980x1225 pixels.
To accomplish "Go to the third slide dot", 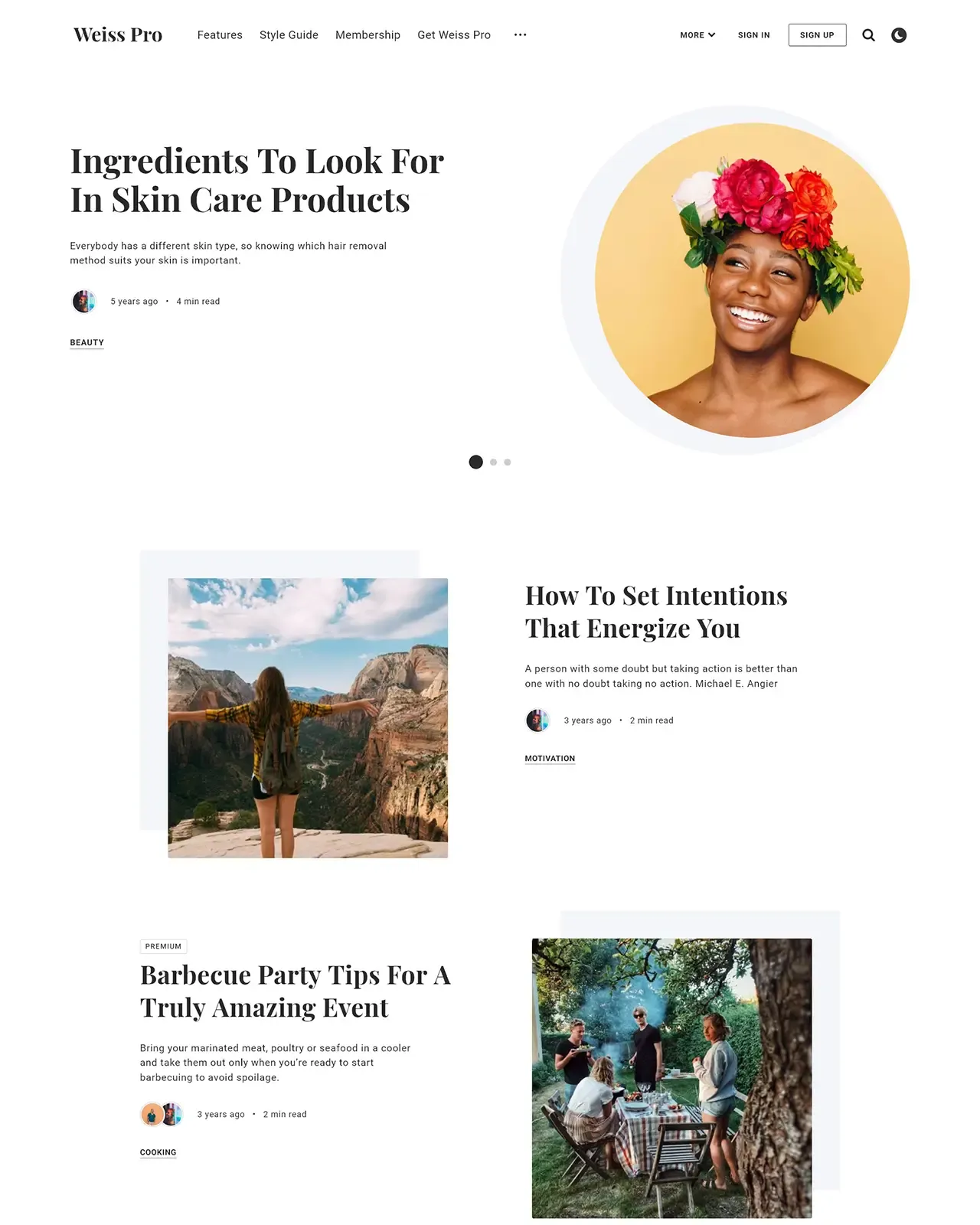I will point(508,462).
